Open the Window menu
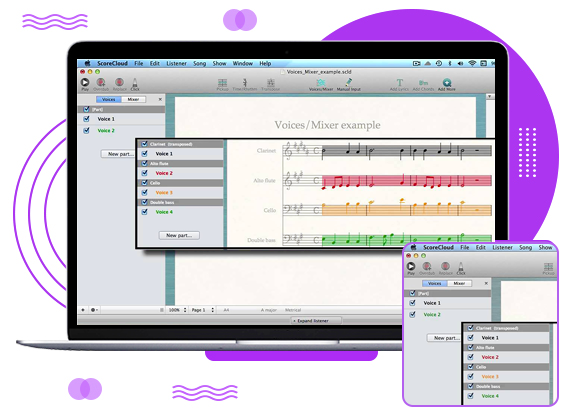This screenshot has width=570, height=415. (x=242, y=63)
